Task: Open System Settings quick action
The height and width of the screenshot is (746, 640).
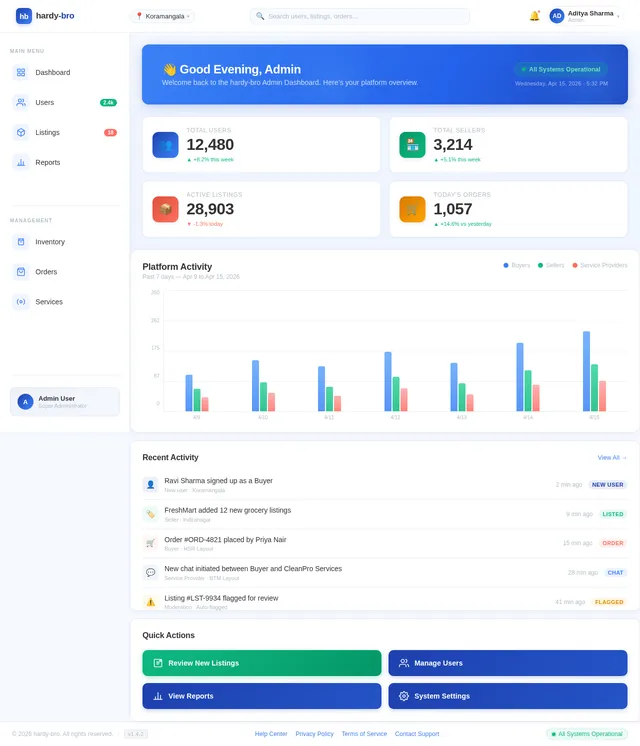Action: (508, 696)
